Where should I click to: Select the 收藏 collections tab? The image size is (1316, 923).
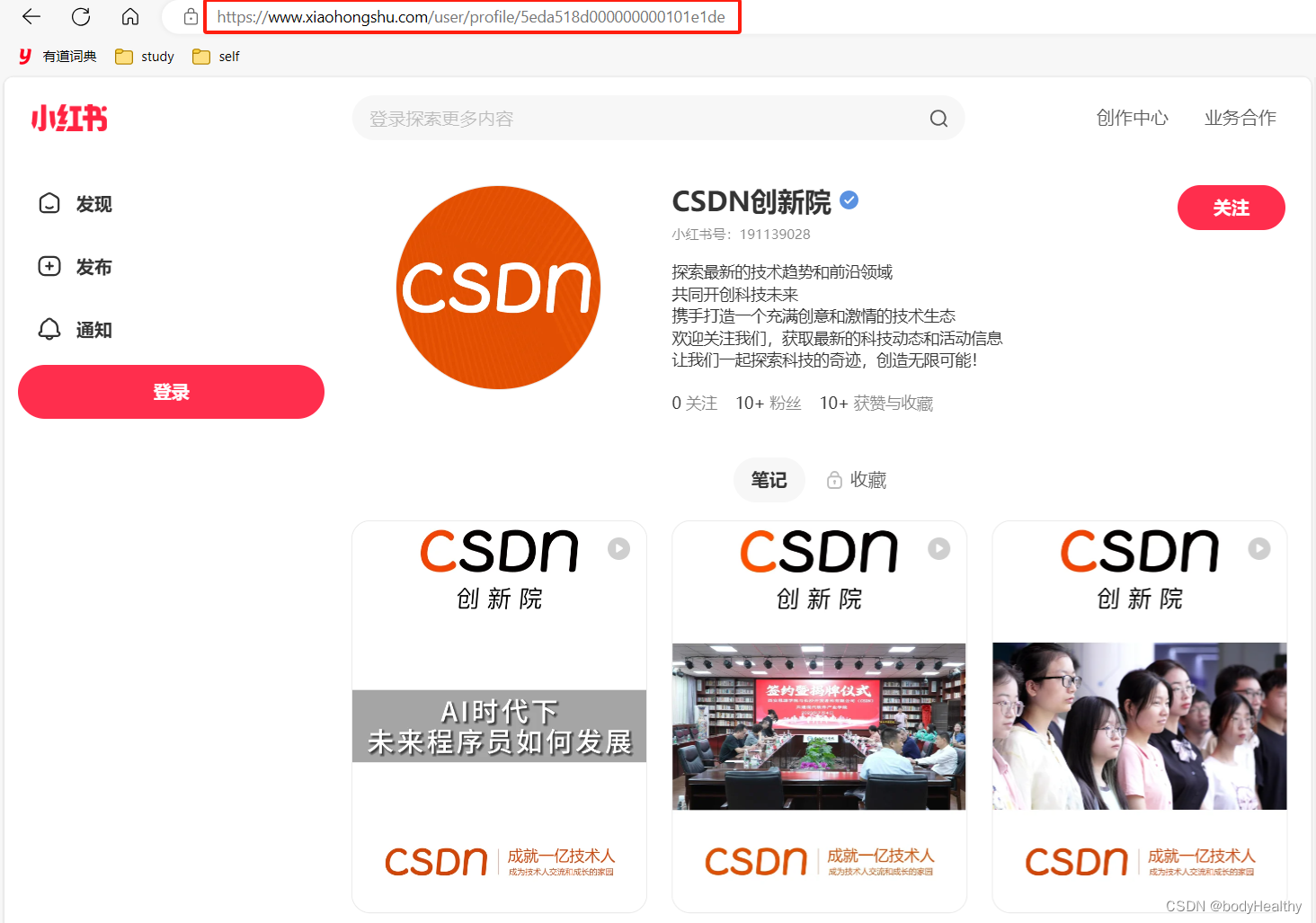[x=857, y=480]
